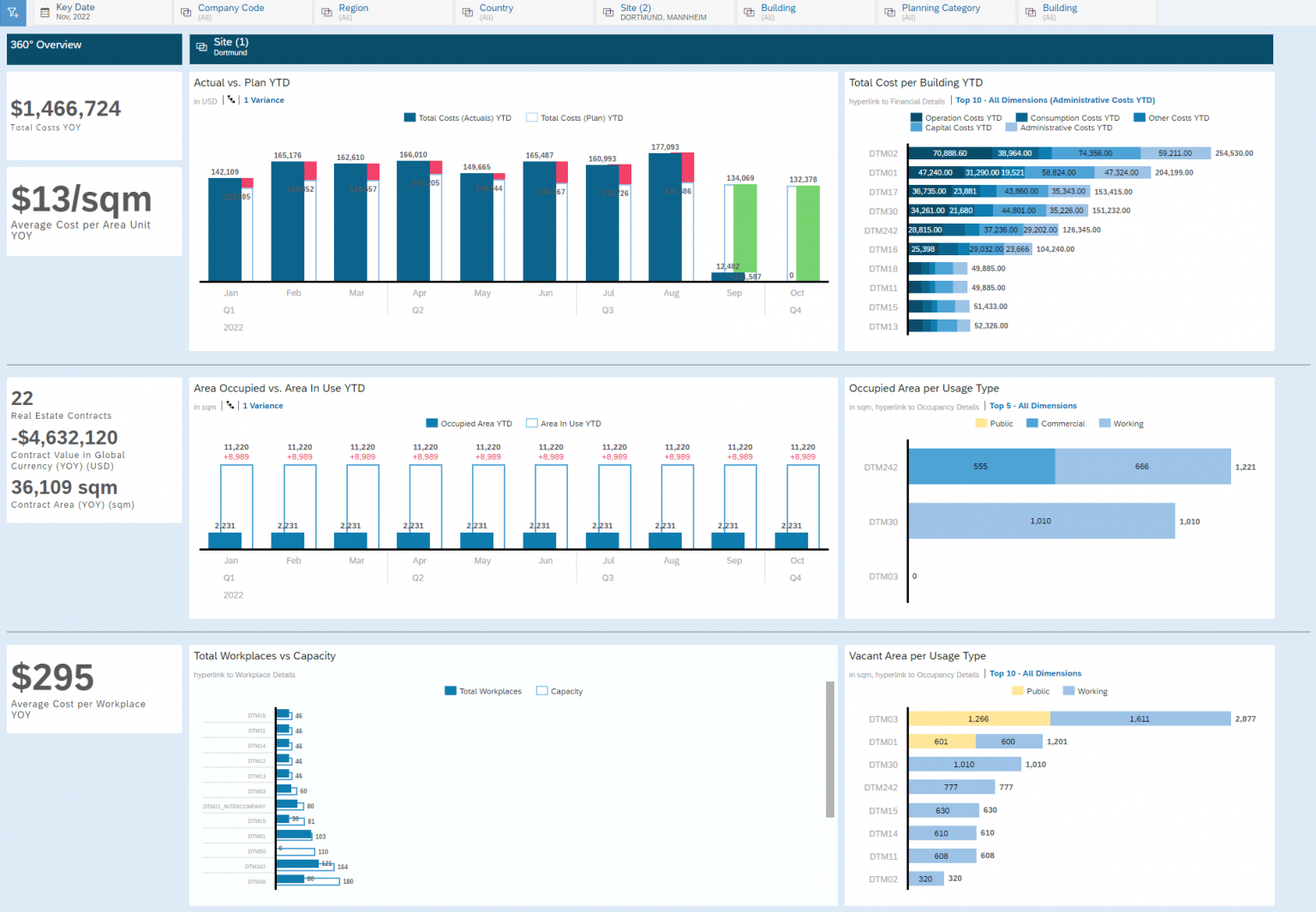Select Top 10 - All Dimensions (Administrative Costs YTD)
This screenshot has height=912, width=1316.
coord(1056,100)
